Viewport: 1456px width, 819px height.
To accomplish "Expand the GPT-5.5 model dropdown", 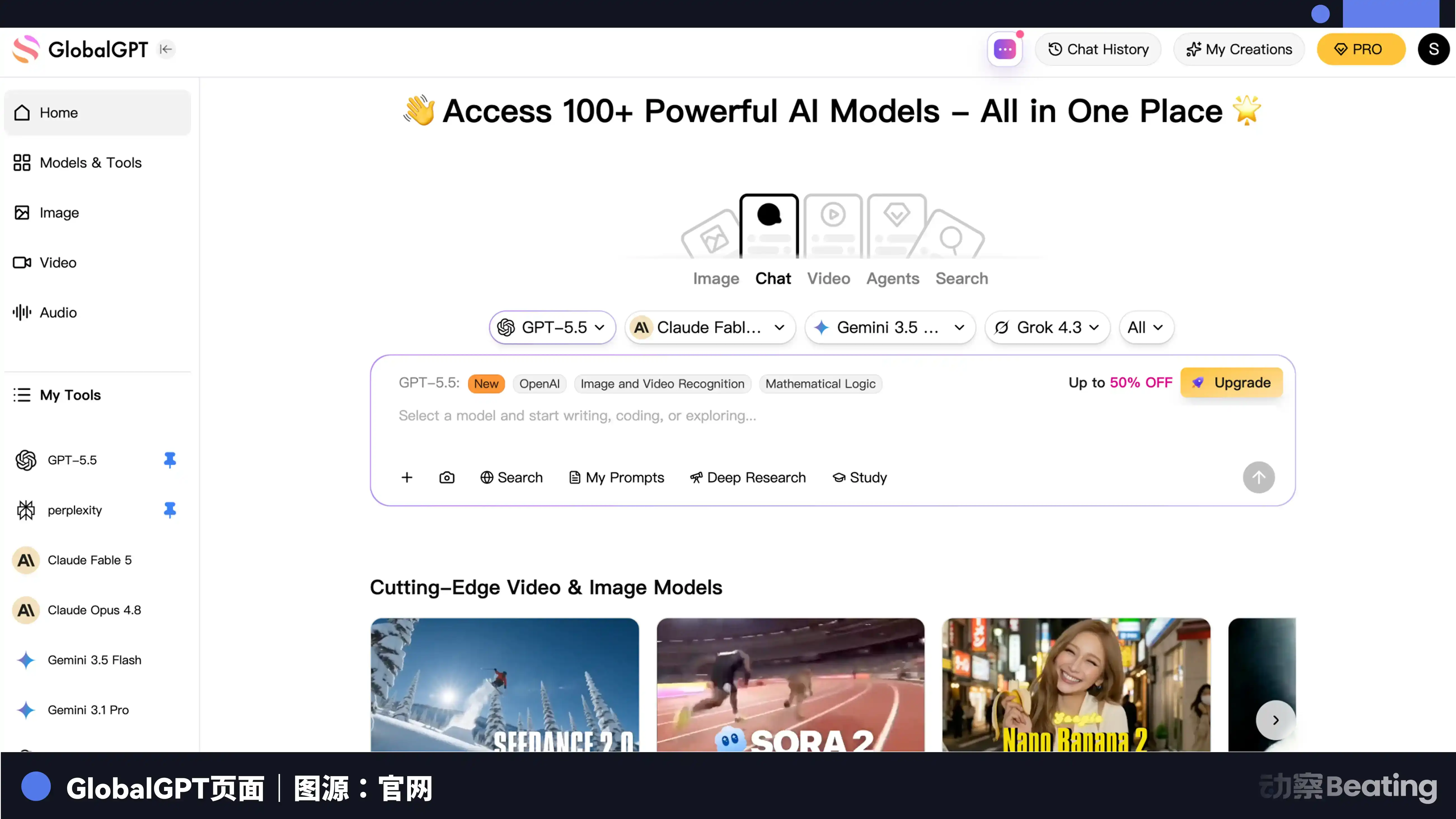I will click(x=552, y=327).
